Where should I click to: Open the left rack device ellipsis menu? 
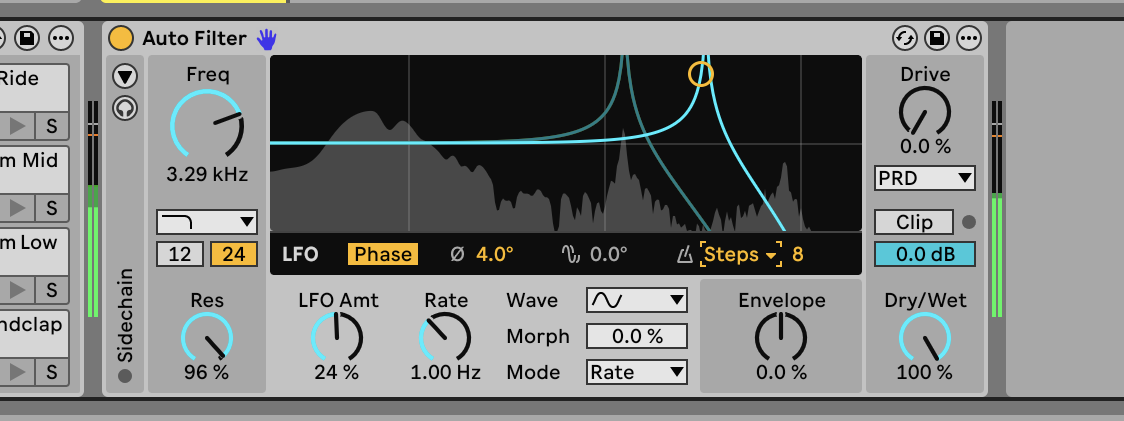click(60, 38)
